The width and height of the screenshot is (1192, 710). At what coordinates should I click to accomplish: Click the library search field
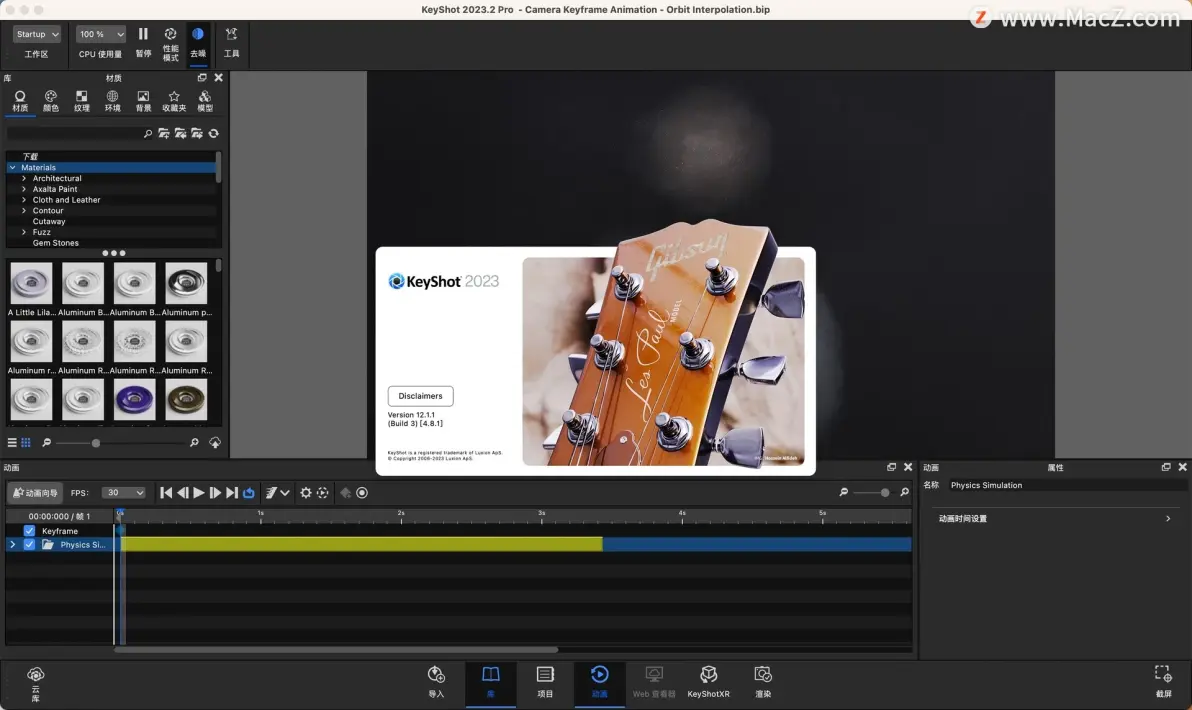pyautogui.click(x=79, y=134)
